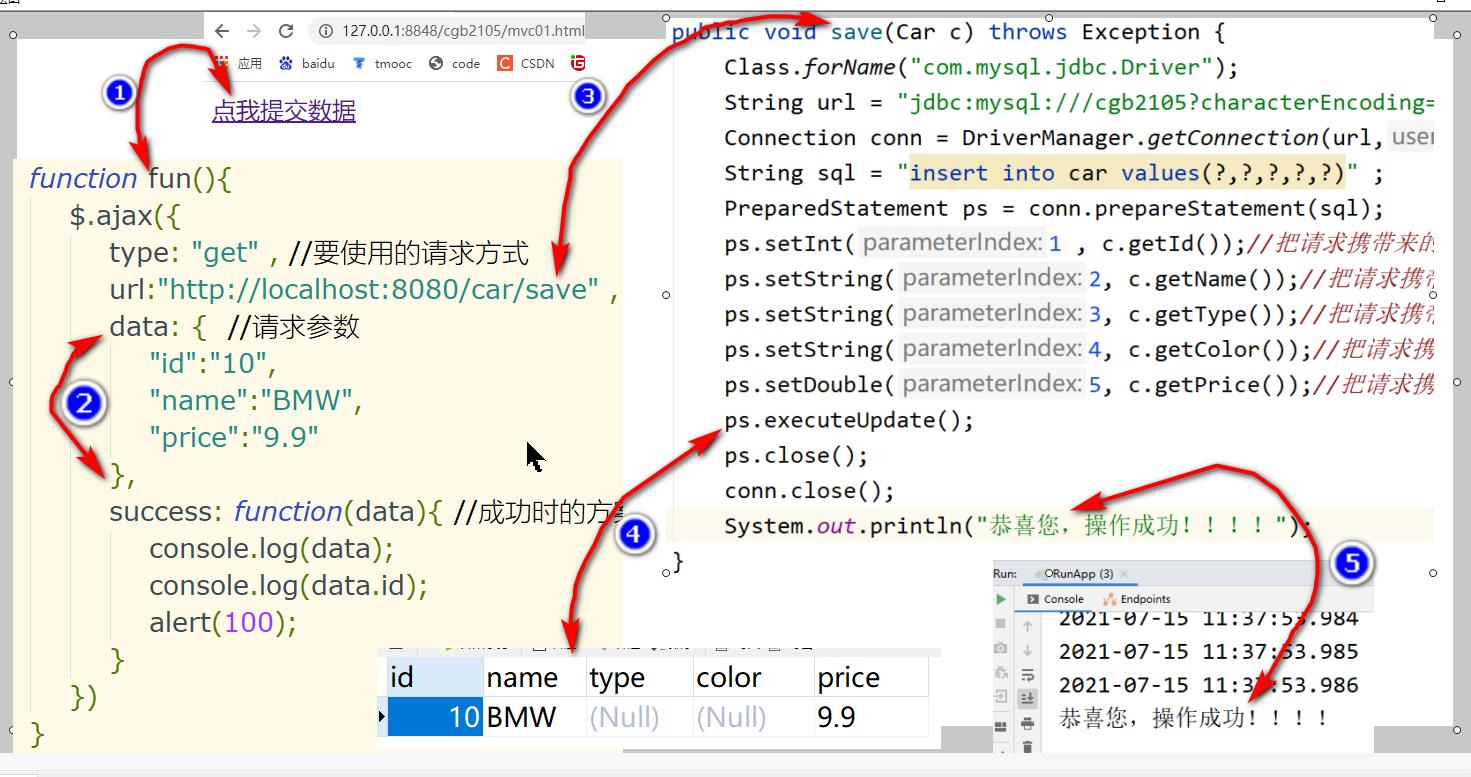Select the id cell with value 10
This screenshot has width=1471, height=777.
point(435,717)
